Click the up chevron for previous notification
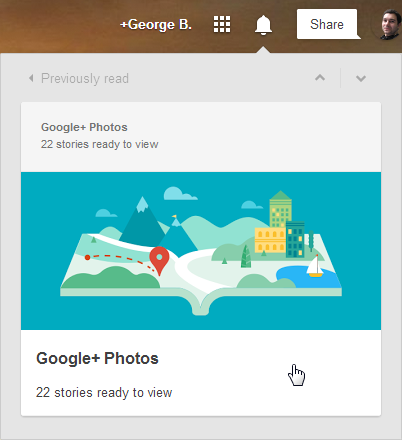 click(320, 78)
